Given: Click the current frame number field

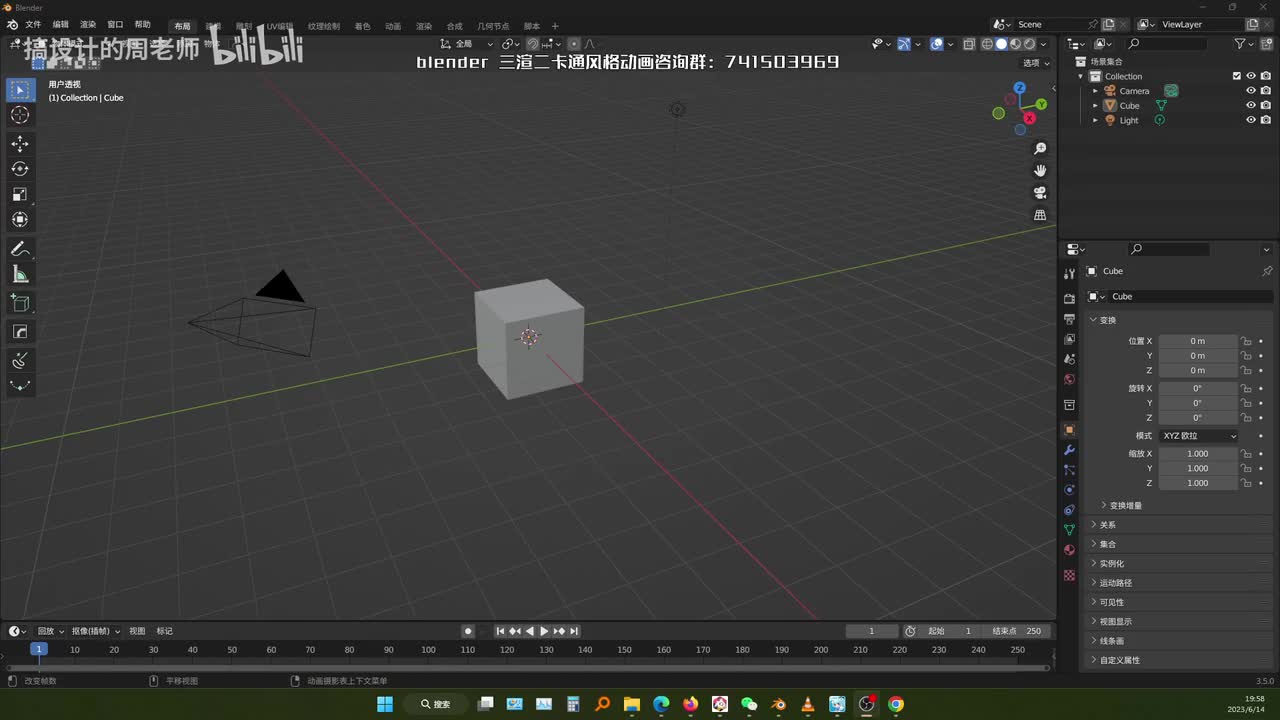Looking at the screenshot, I should 871,631.
